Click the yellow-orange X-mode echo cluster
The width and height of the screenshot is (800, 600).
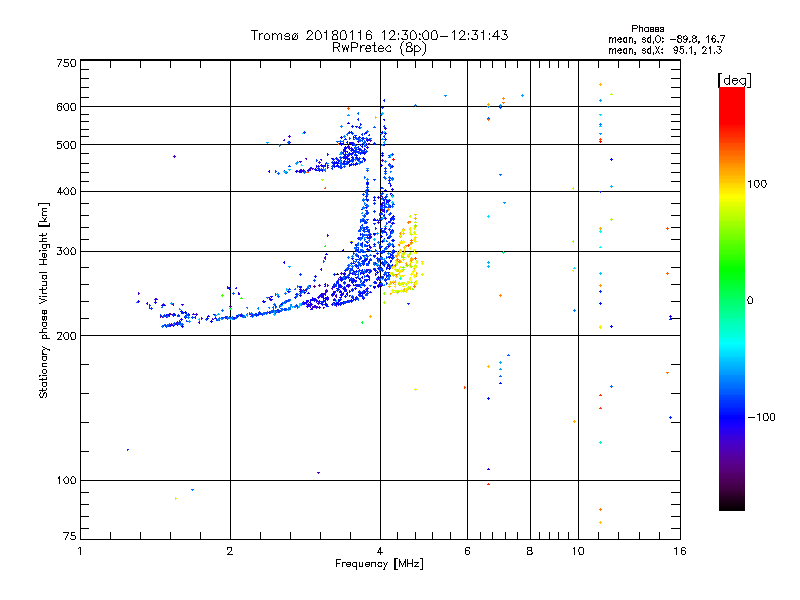[405, 255]
